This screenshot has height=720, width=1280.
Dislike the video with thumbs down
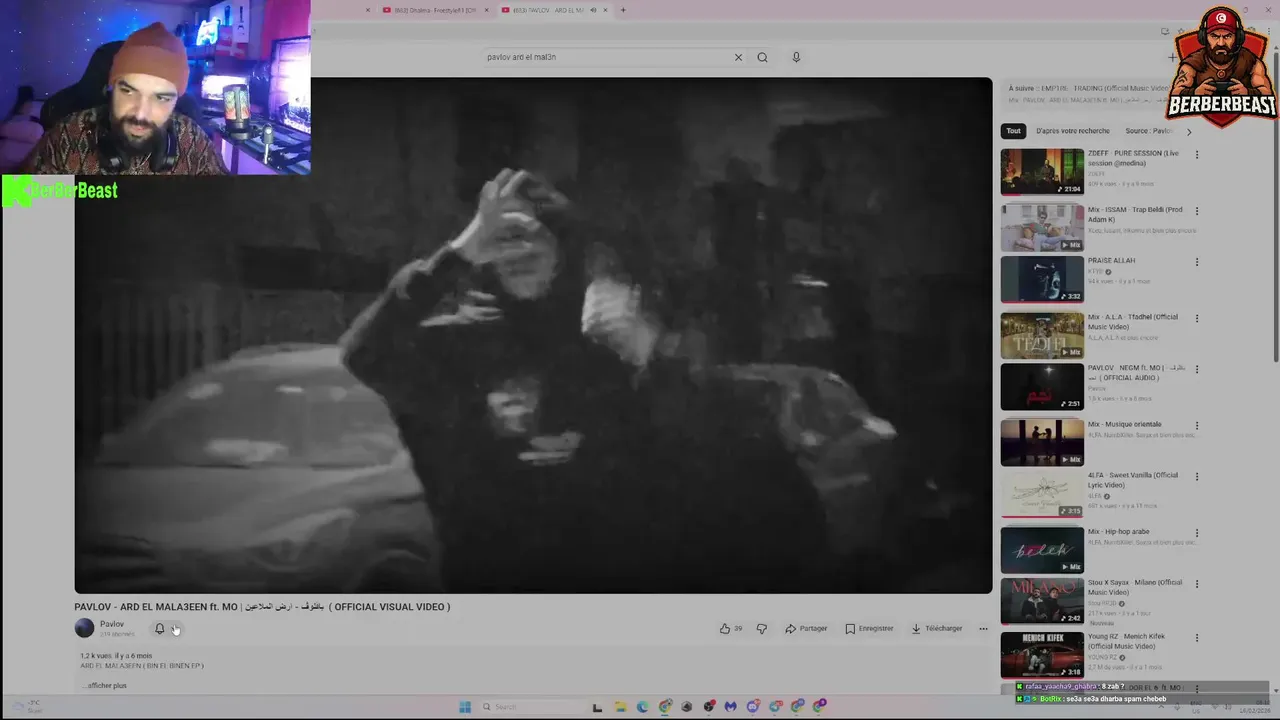762,628
